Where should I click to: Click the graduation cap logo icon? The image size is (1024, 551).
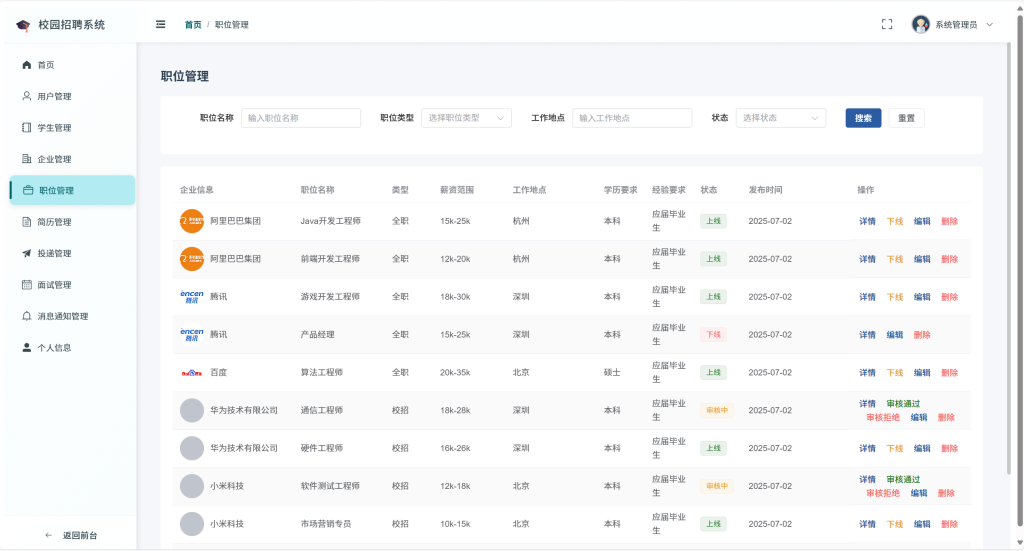(x=24, y=25)
